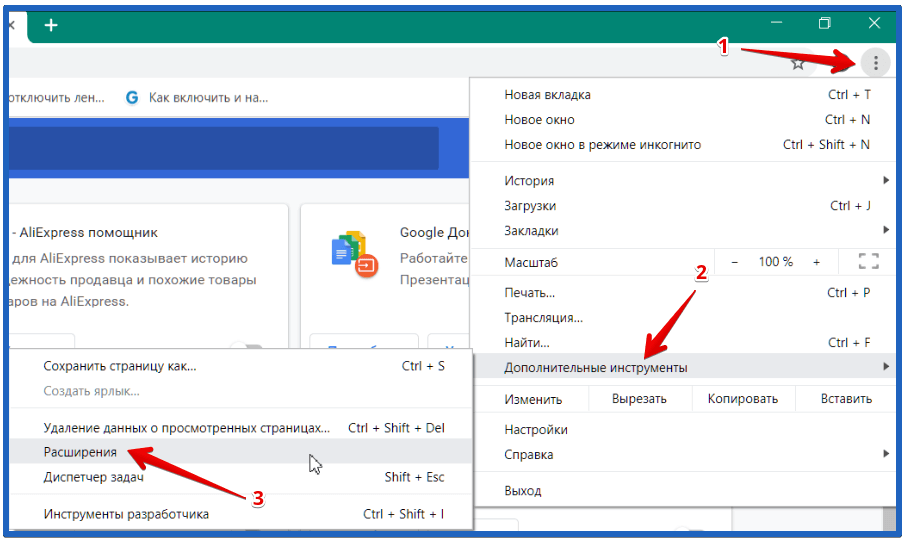Choose 'Выход' to quit Chrome
This screenshot has height=541, width=907.
pos(685,491)
